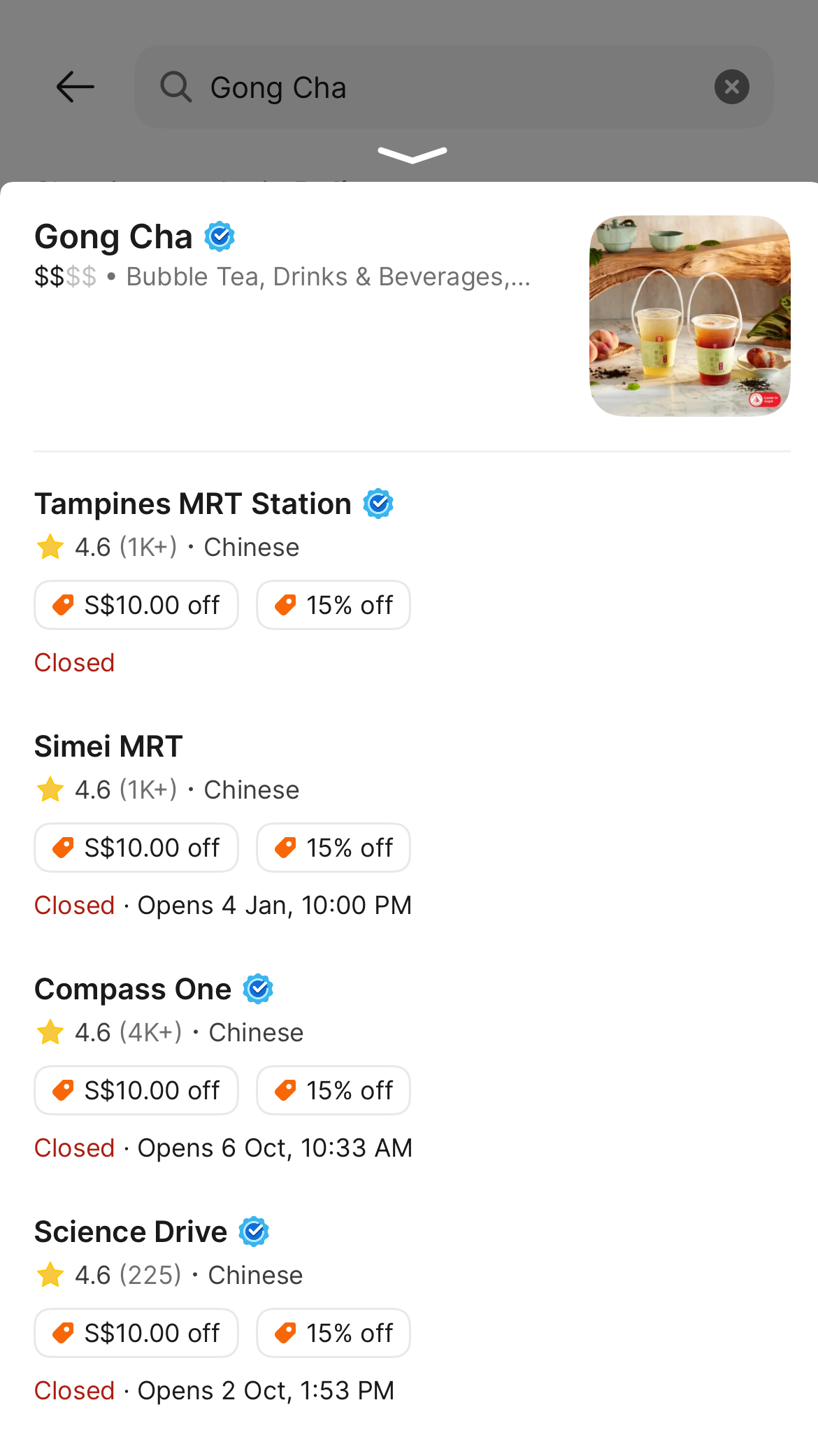
Task: Select the Tampines MRT Station outlet
Action: (x=193, y=504)
